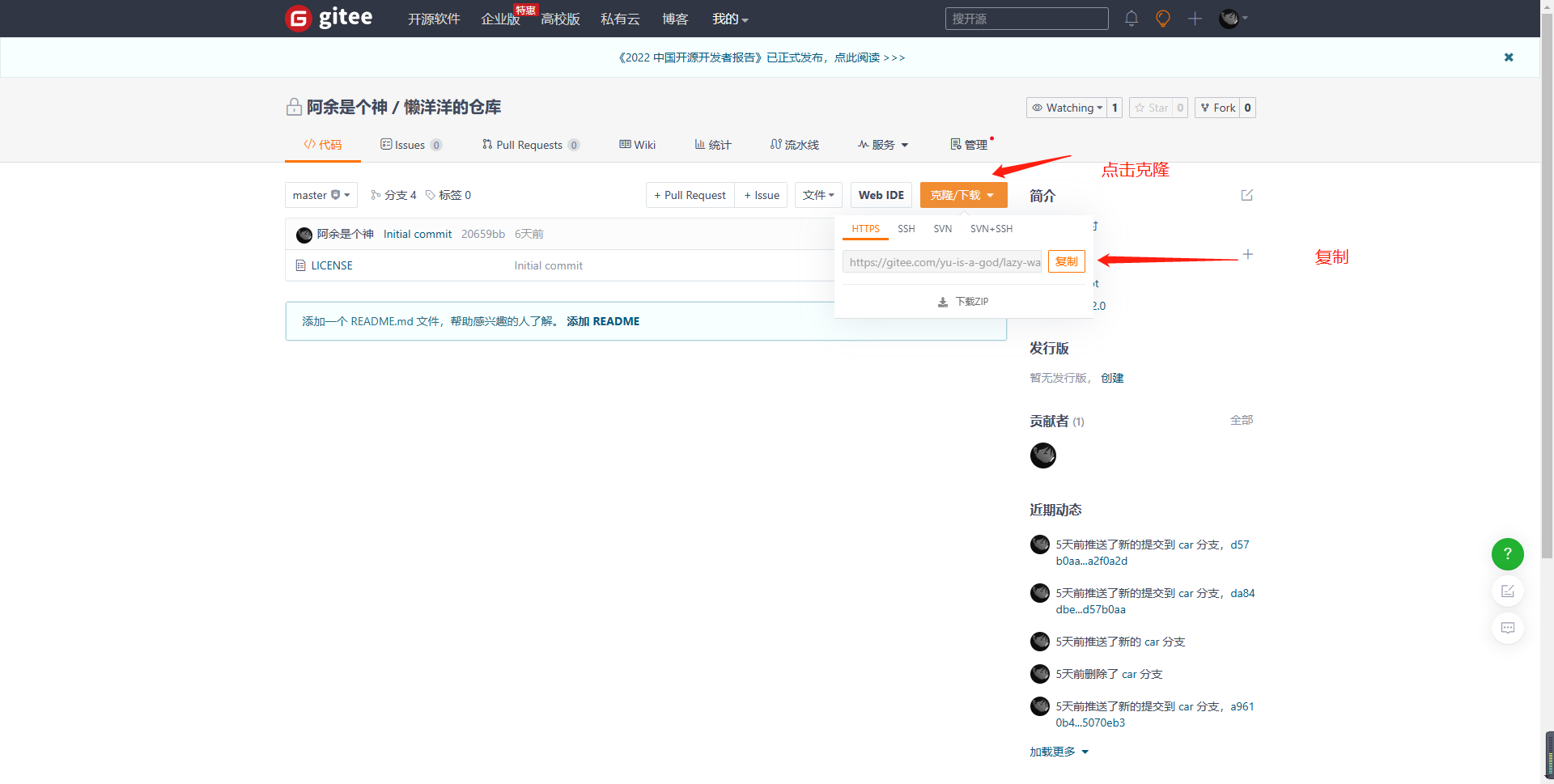Click 全部 next to 贡献者
This screenshot has width=1554, height=784.
coord(1242,420)
